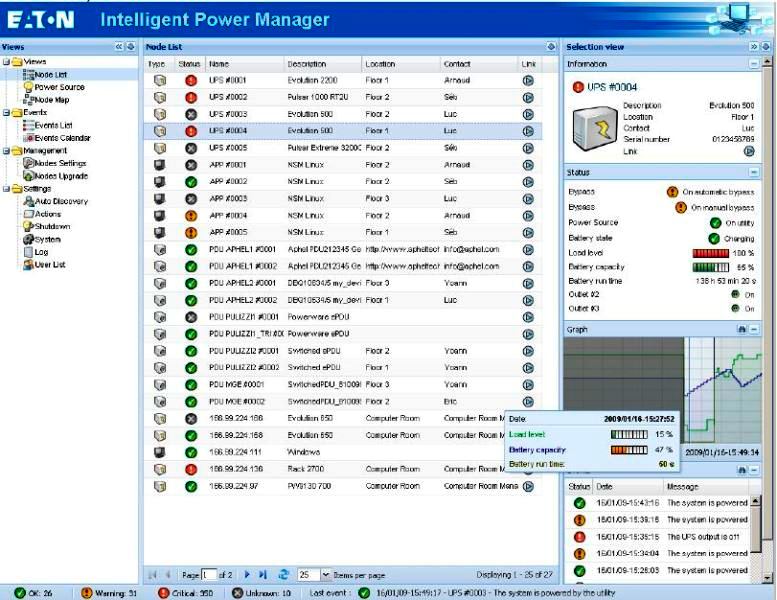The height and width of the screenshot is (600, 777).
Task: Collapse the Selection view panel
Action: pos(754,47)
